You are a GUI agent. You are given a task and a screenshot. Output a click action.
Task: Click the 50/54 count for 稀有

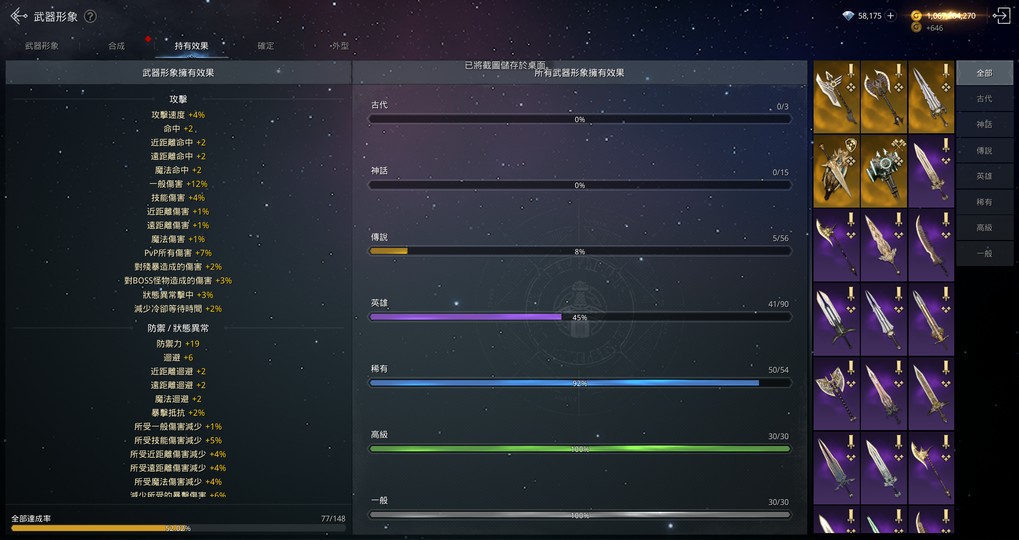tap(778, 370)
